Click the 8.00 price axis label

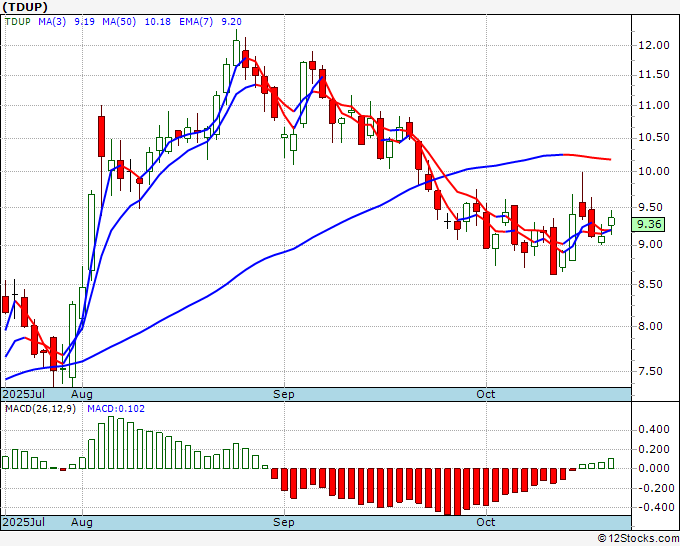click(650, 327)
